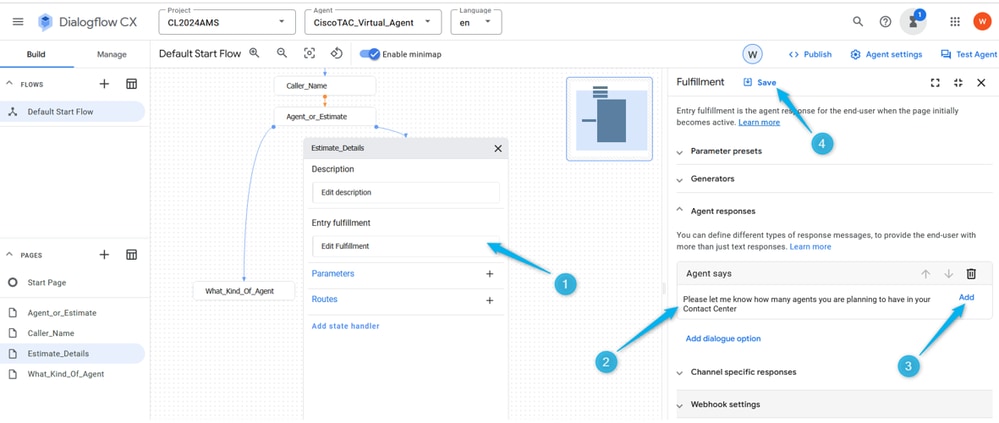Add a new flow with plus icon
This screenshot has width=999, height=423.
coord(104,83)
